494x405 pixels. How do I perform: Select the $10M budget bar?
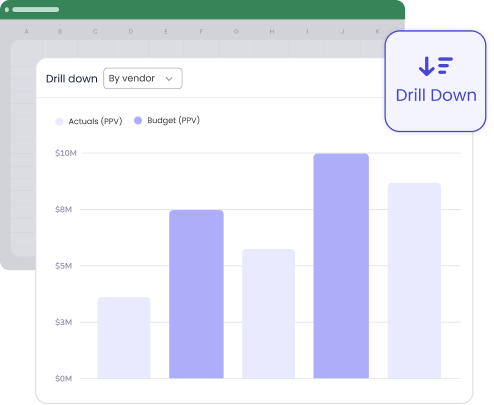click(x=341, y=266)
